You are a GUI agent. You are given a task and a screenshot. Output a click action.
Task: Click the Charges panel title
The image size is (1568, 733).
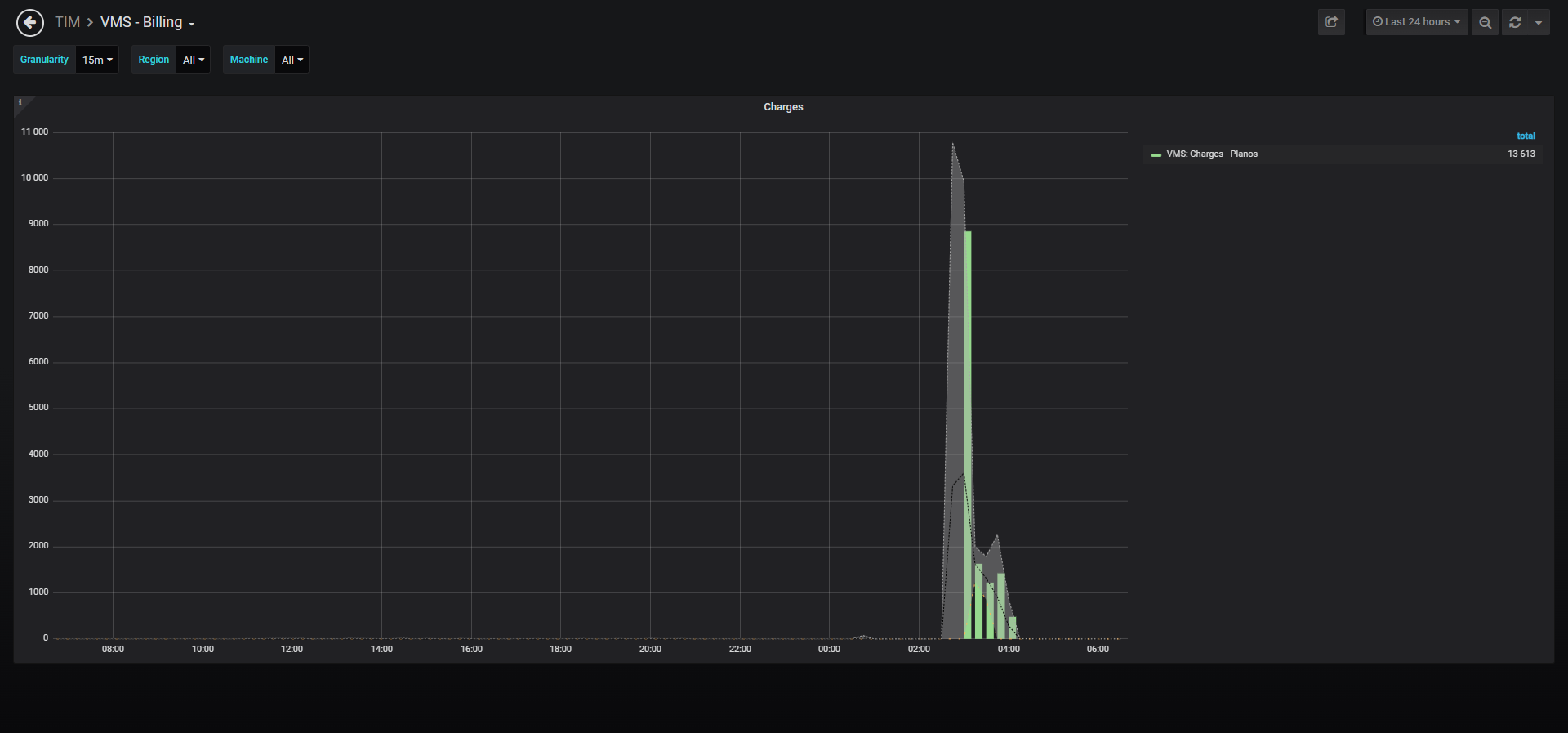click(783, 107)
